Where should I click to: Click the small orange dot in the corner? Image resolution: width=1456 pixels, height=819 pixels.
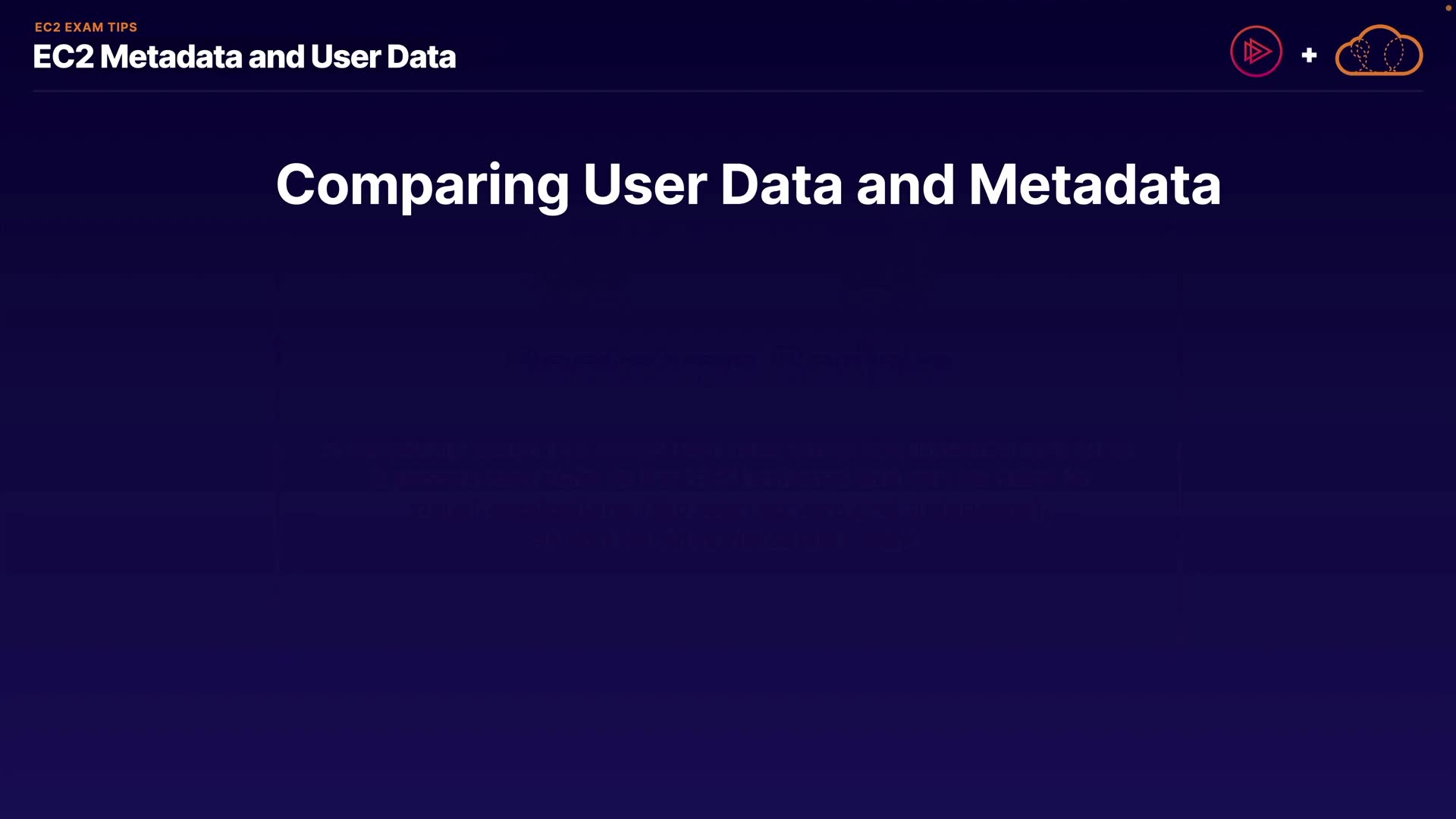[x=1448, y=8]
